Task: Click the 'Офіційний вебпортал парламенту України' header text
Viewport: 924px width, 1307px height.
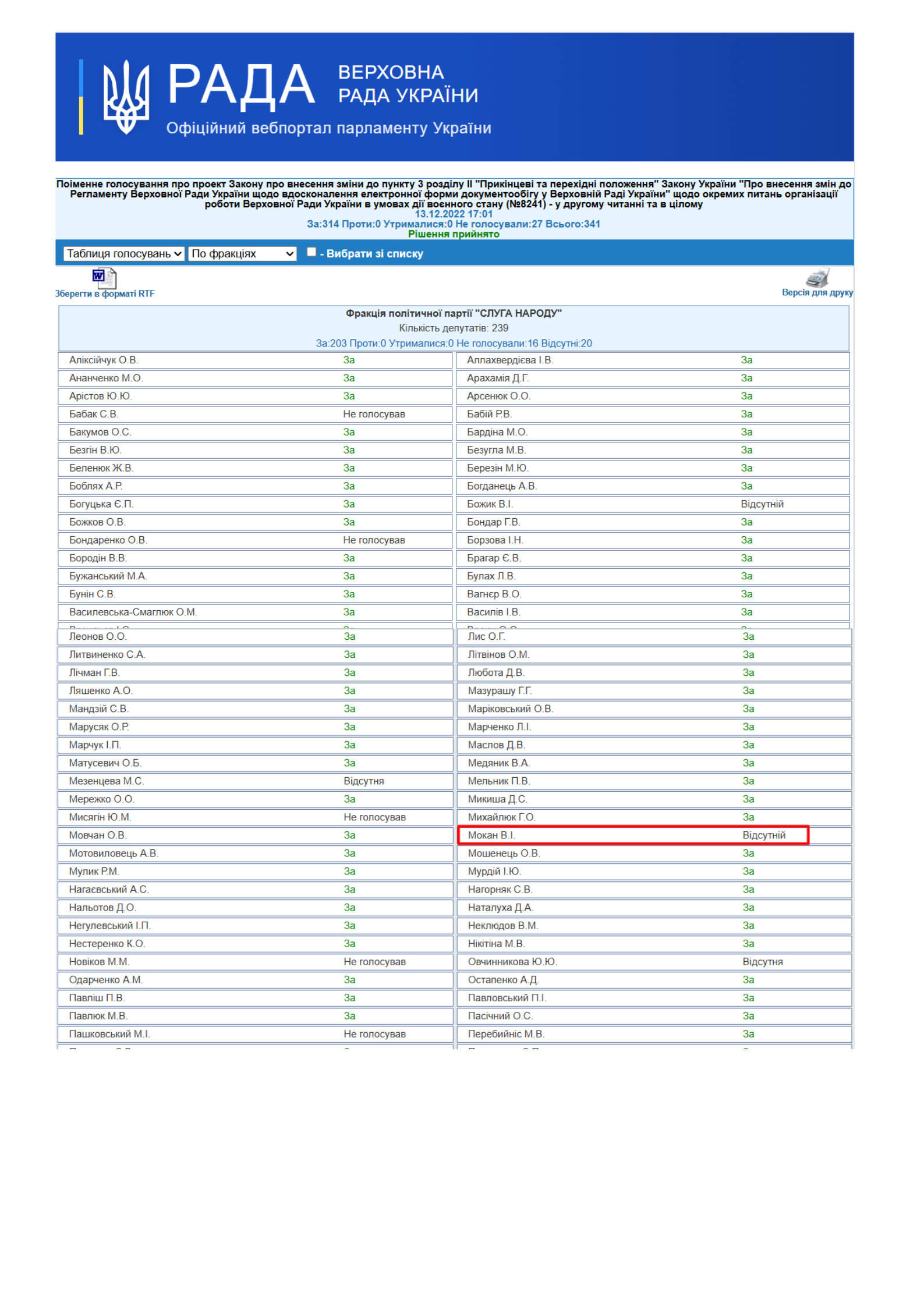Action: pos(328,128)
